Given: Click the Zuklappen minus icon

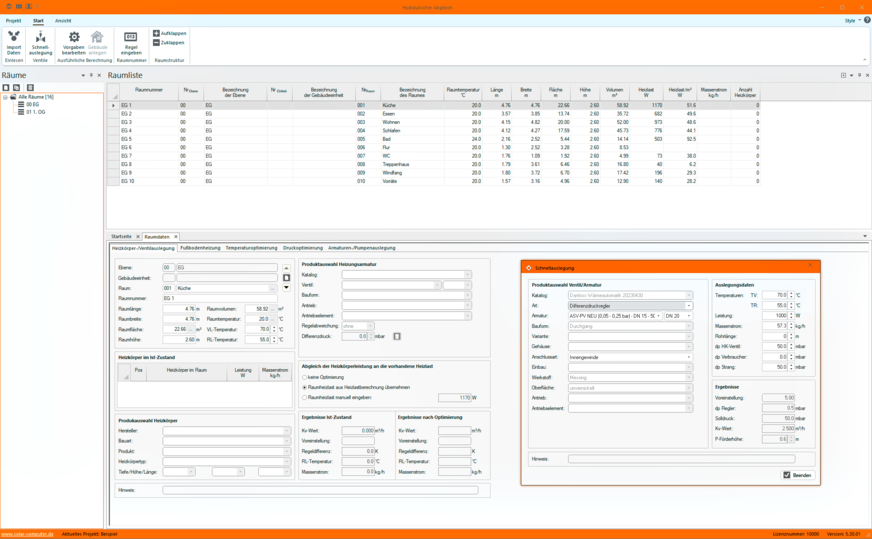Looking at the screenshot, I should point(156,43).
